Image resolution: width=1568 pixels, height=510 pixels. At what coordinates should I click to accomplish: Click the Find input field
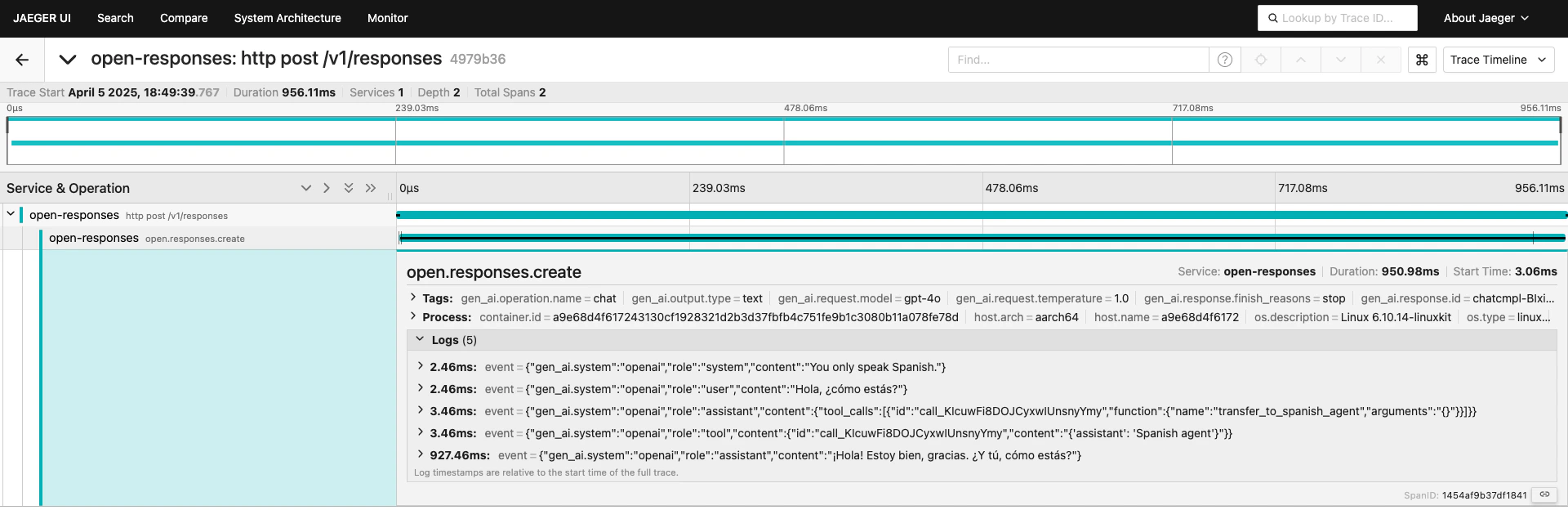click(1078, 60)
